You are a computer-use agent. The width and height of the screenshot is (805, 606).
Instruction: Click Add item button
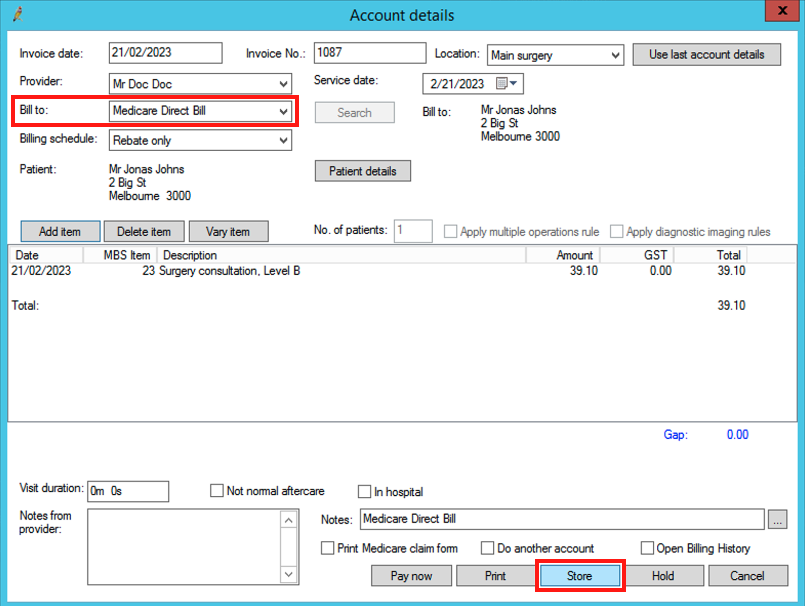60,232
